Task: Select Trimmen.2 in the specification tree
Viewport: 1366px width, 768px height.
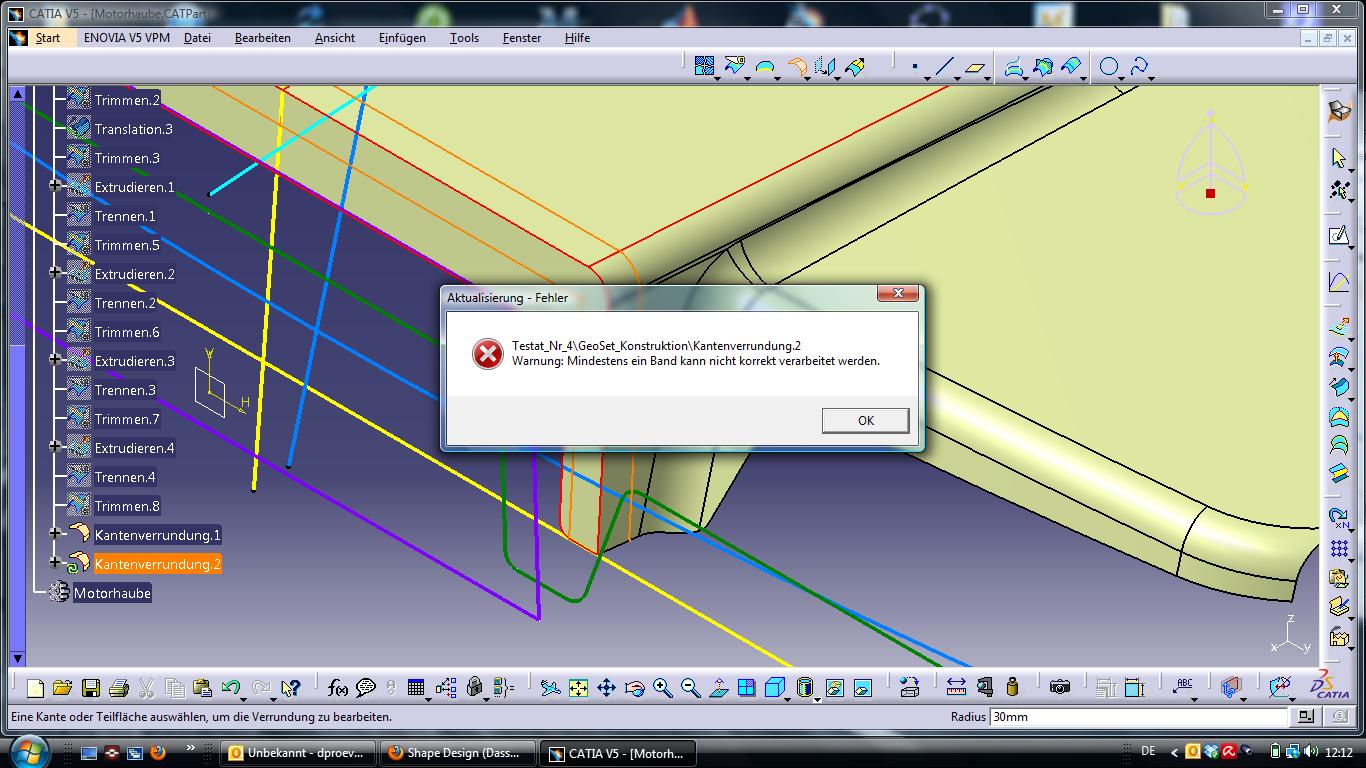Action: pyautogui.click(x=127, y=100)
